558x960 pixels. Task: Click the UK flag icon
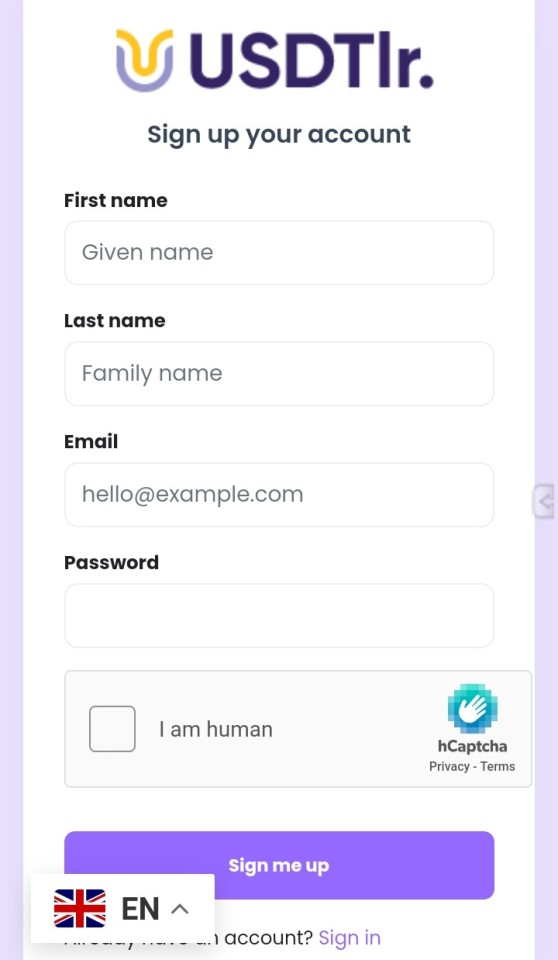click(x=80, y=909)
